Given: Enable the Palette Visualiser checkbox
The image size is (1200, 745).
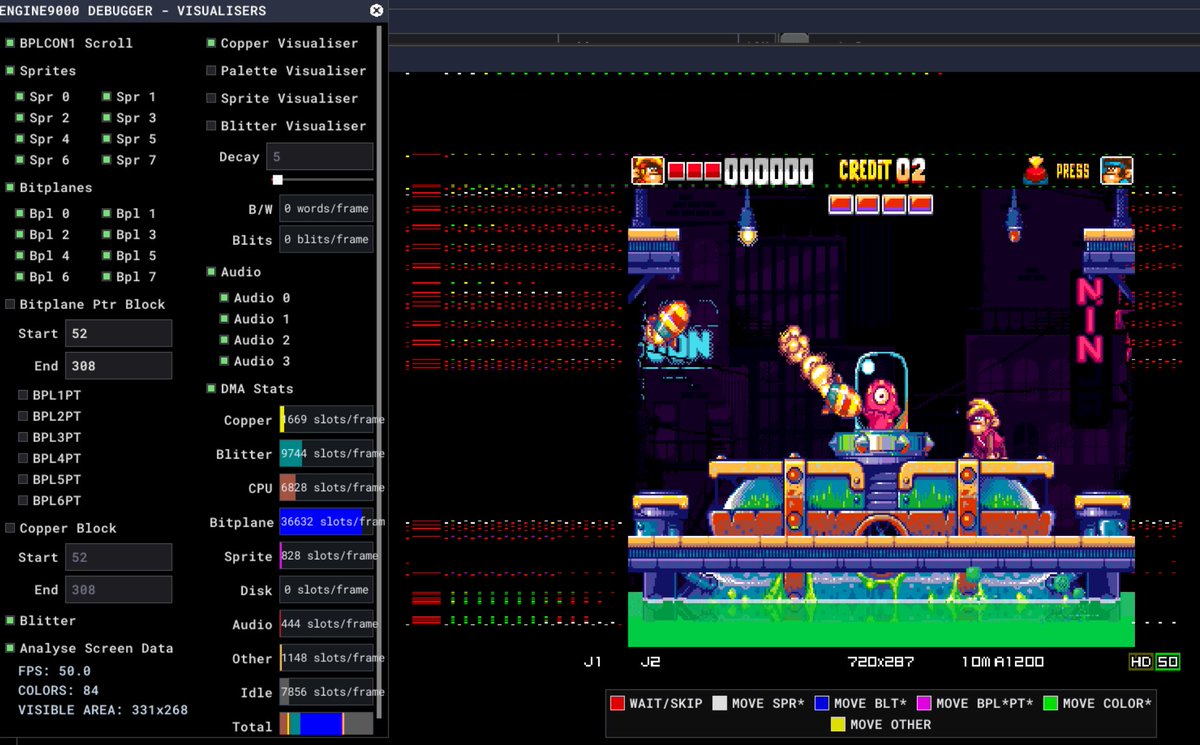Looking at the screenshot, I should [211, 71].
